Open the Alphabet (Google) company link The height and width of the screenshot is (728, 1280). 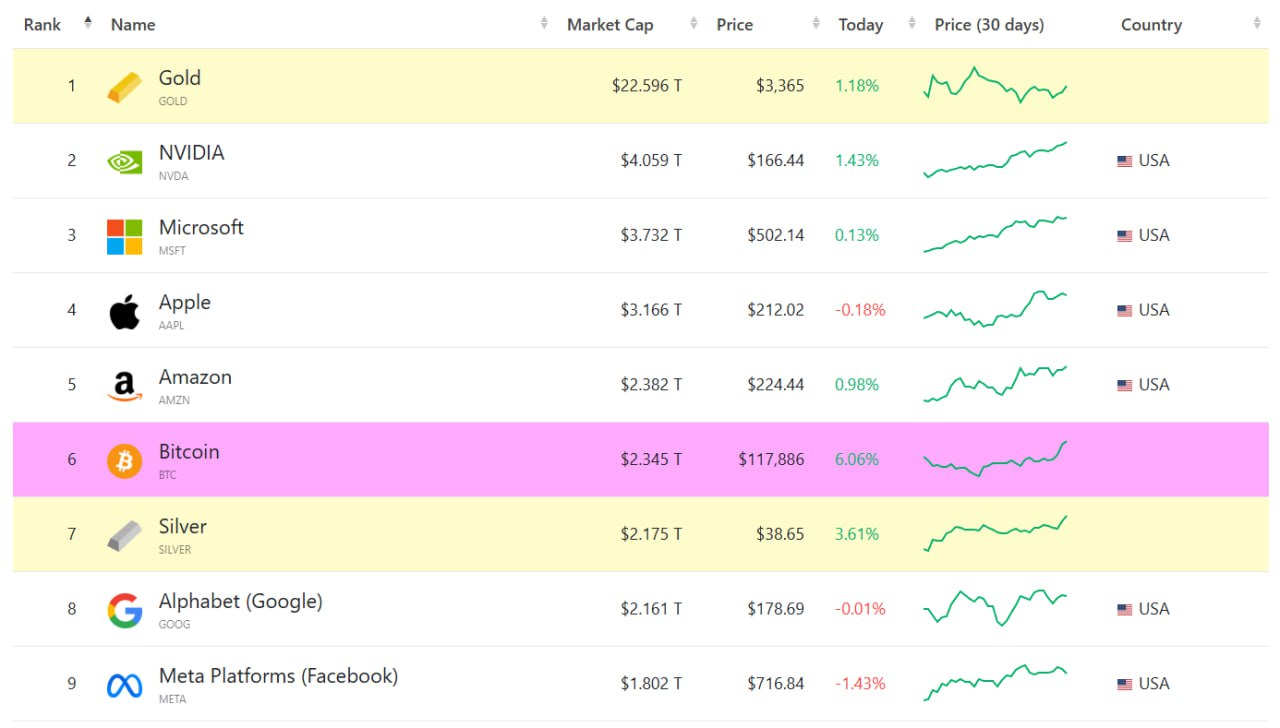point(241,602)
